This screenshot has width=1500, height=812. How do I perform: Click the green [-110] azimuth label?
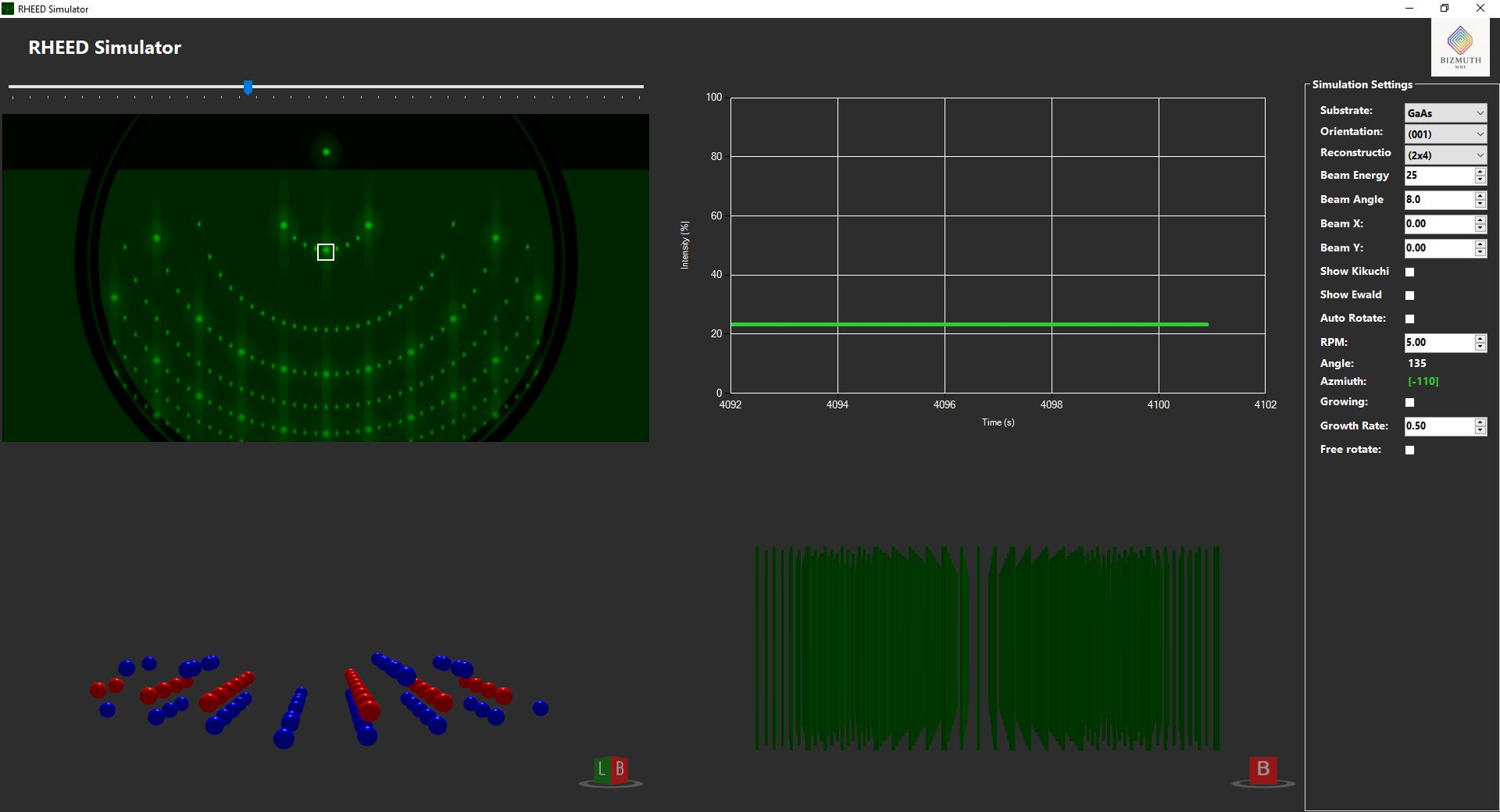tap(1422, 381)
